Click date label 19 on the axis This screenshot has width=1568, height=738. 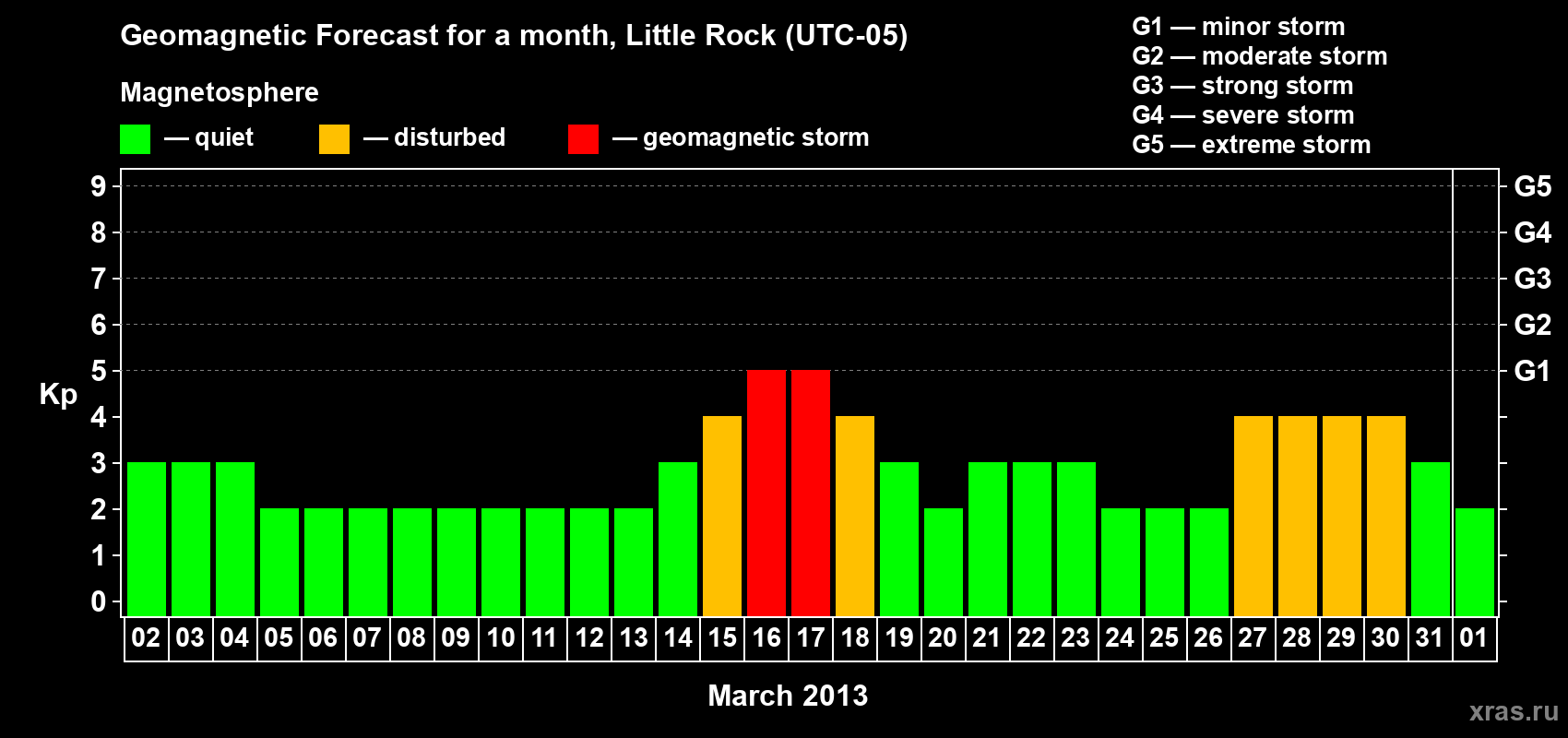[x=899, y=638]
